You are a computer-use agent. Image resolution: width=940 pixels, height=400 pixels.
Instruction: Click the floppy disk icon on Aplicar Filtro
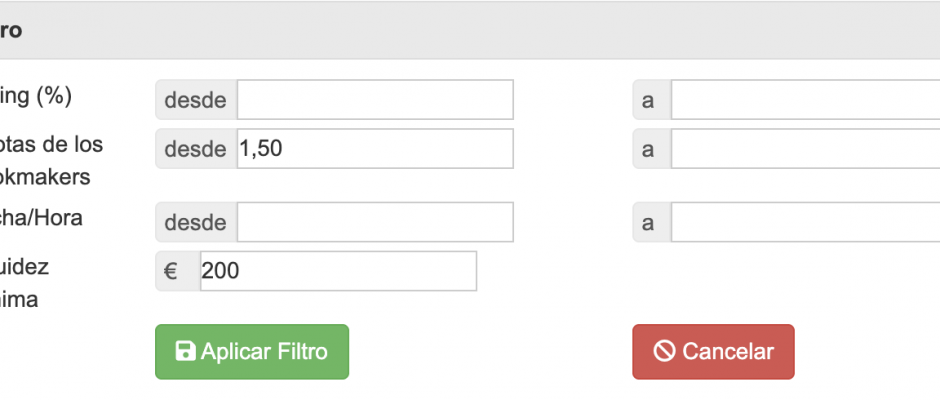(x=185, y=351)
